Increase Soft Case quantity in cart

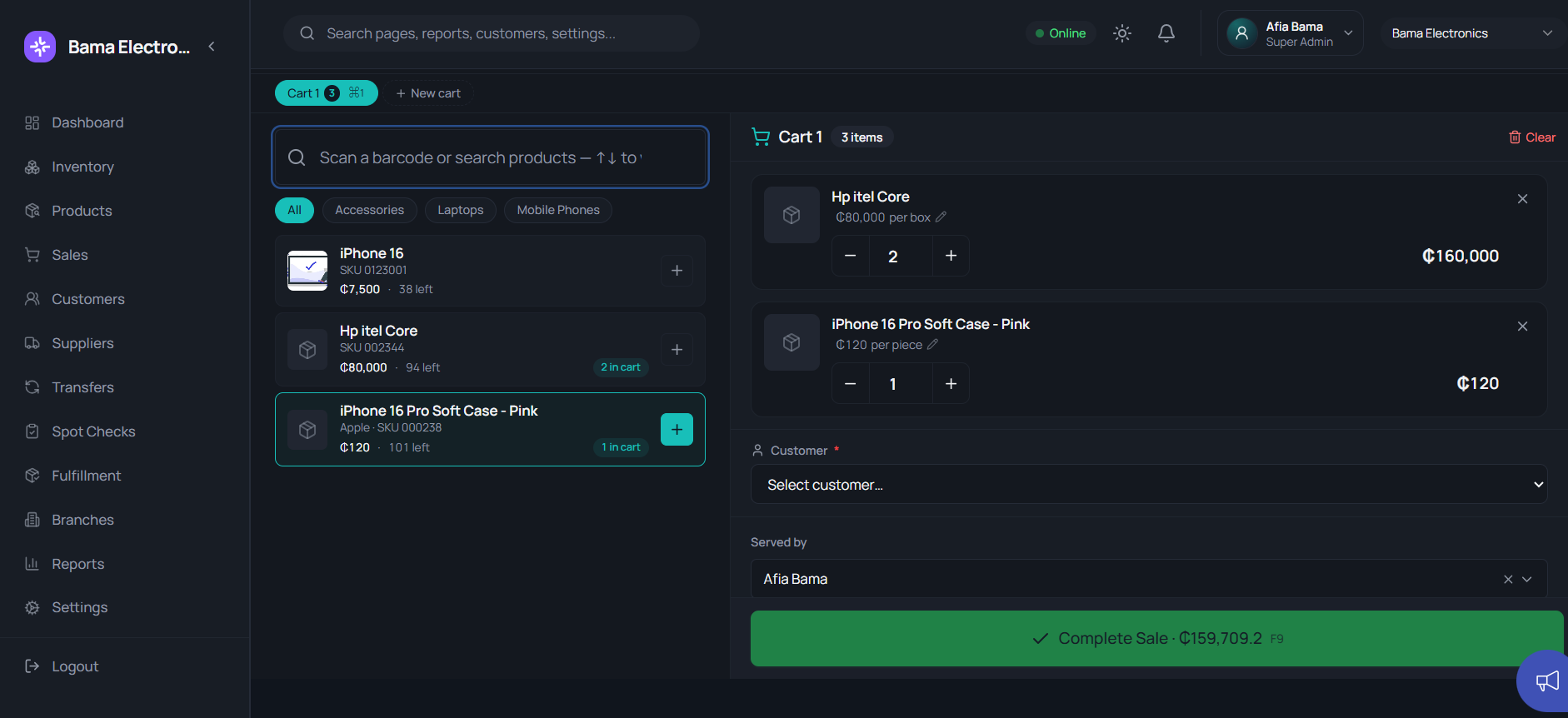(951, 384)
